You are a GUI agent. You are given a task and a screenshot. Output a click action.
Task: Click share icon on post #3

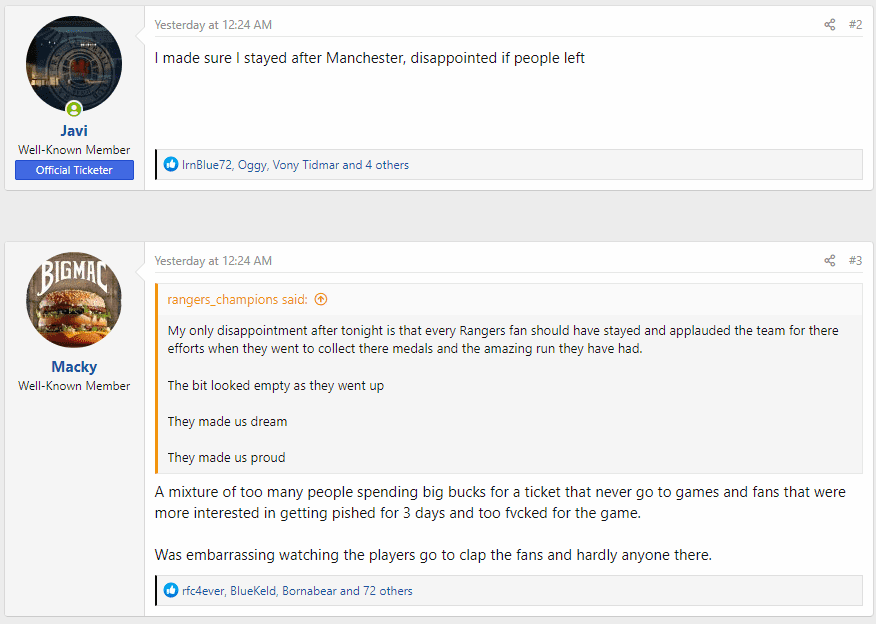tap(830, 261)
